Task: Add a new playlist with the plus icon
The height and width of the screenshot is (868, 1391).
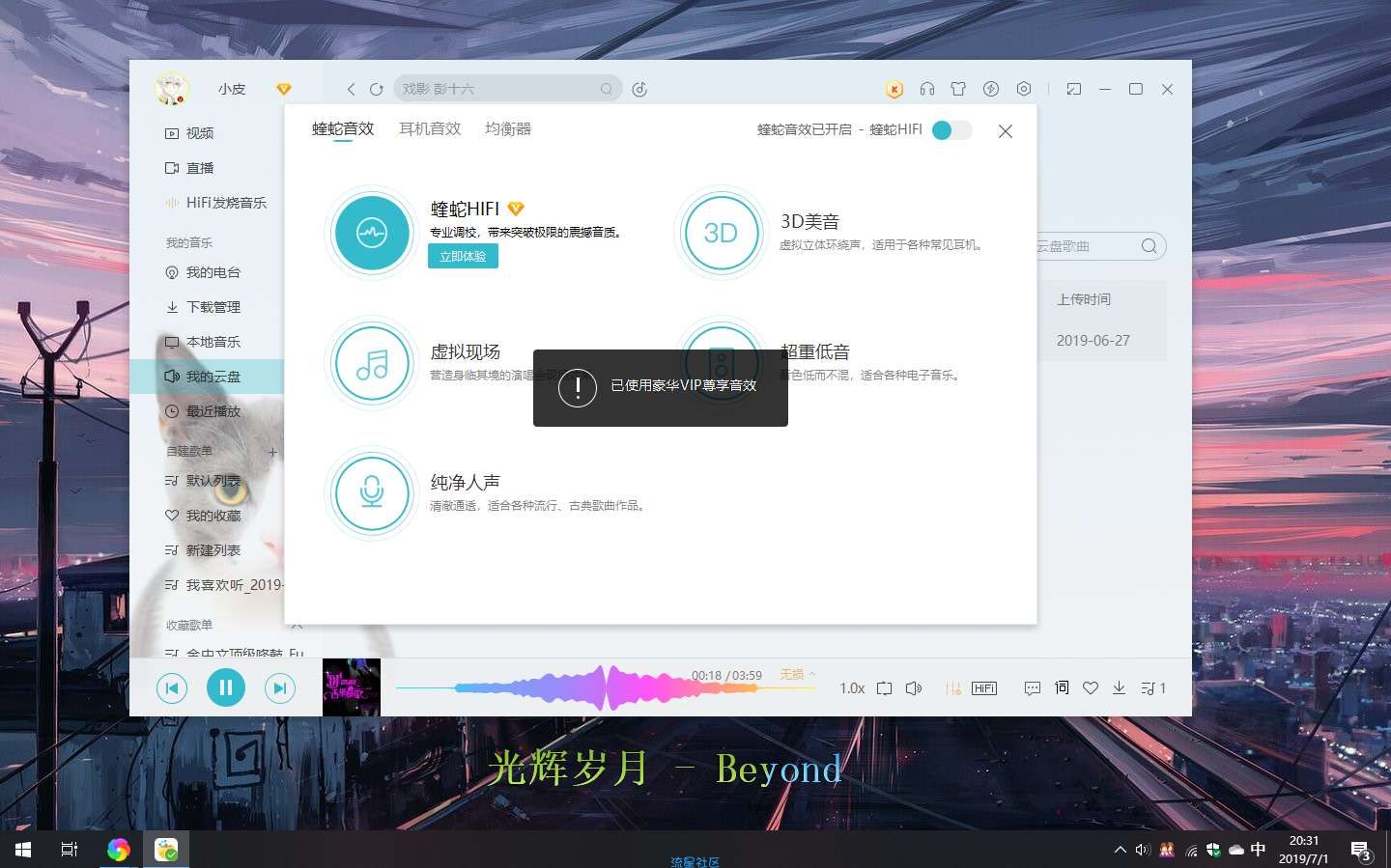Action: 272,451
